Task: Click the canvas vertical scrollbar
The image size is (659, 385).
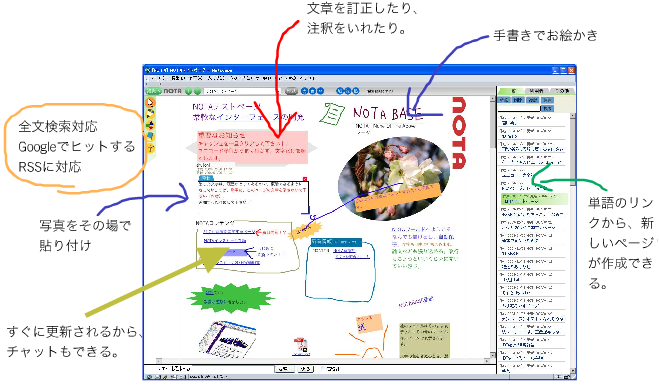Action: (493, 227)
